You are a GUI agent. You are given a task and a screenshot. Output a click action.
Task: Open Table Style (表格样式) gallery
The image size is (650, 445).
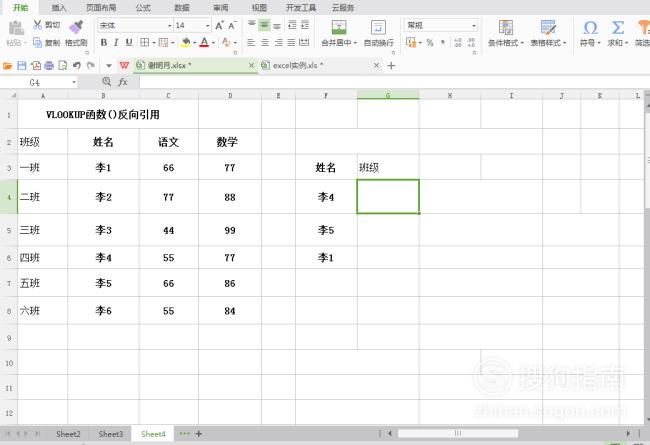548,33
